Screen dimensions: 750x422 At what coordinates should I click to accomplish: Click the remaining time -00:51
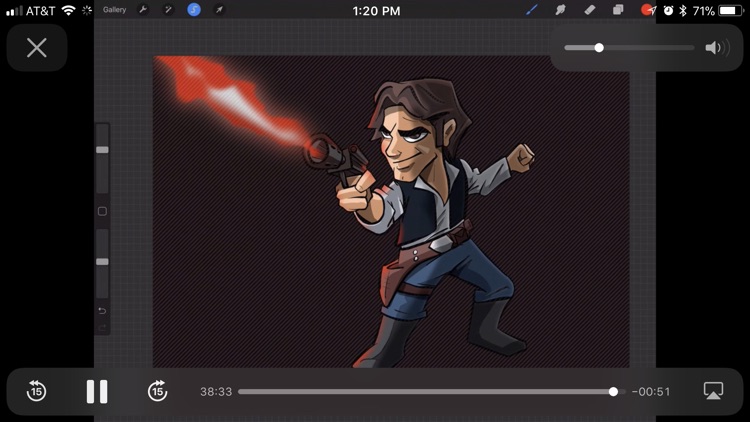coord(651,392)
